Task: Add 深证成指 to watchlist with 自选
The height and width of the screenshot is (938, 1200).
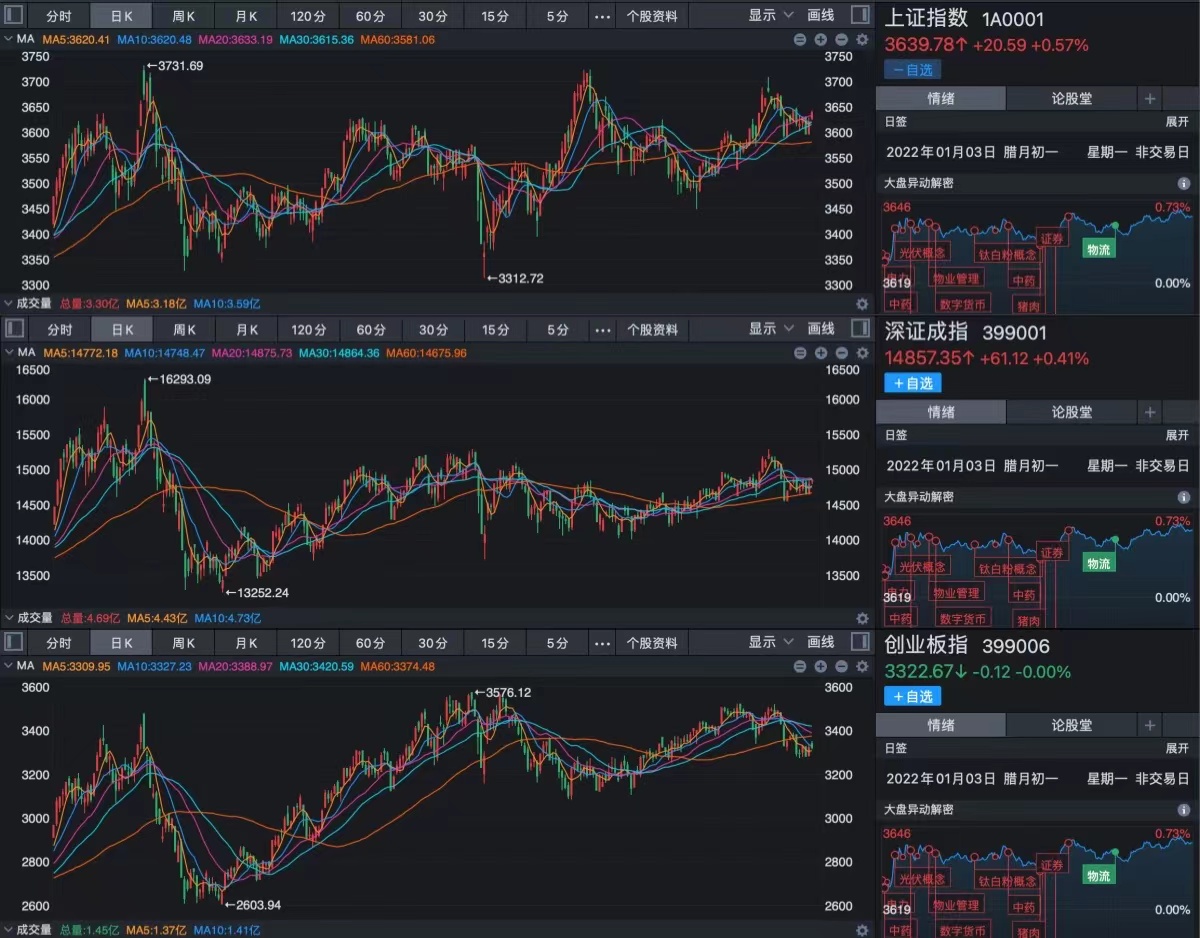Action: point(912,383)
